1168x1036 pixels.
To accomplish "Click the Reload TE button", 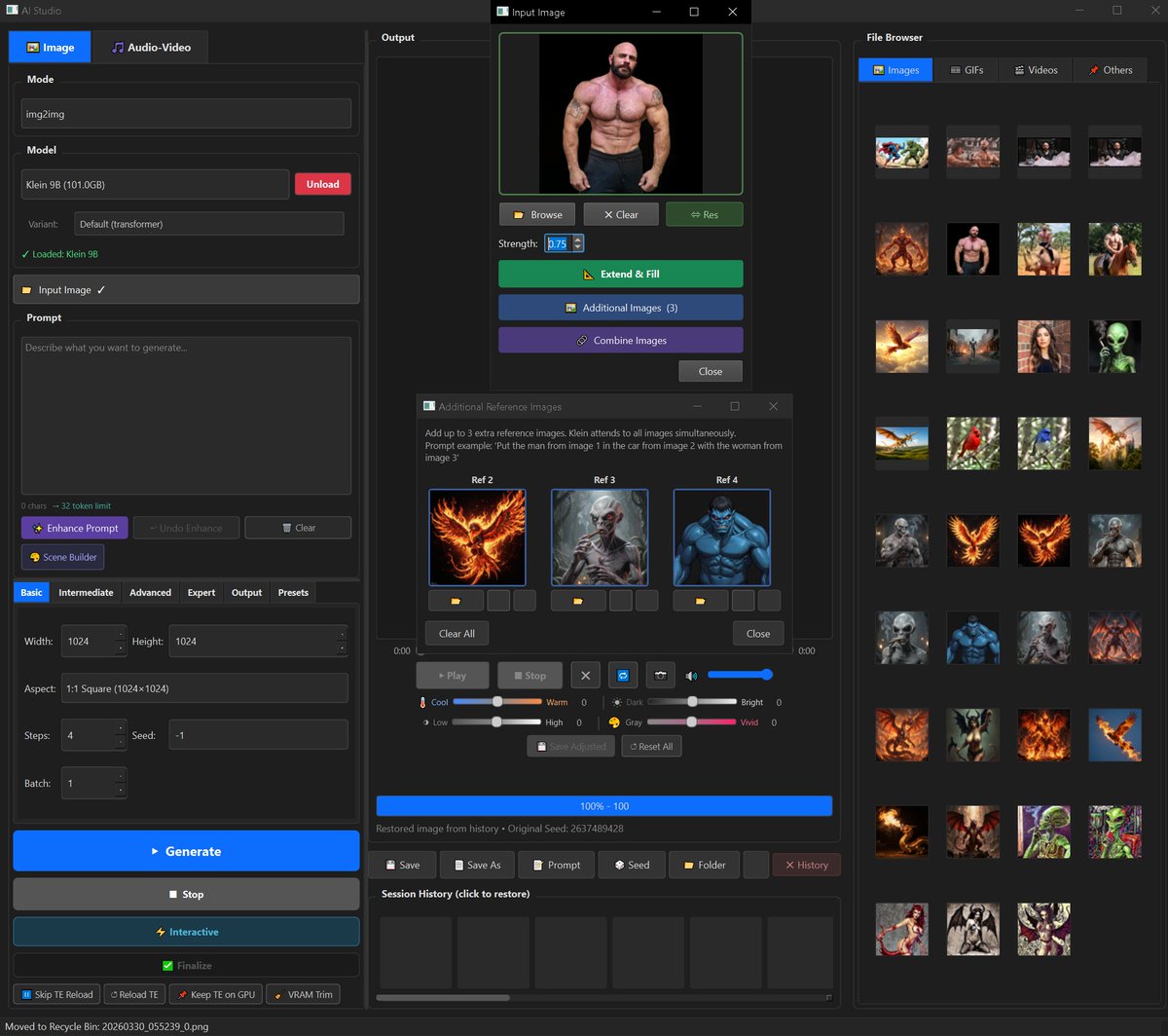I will (134, 994).
